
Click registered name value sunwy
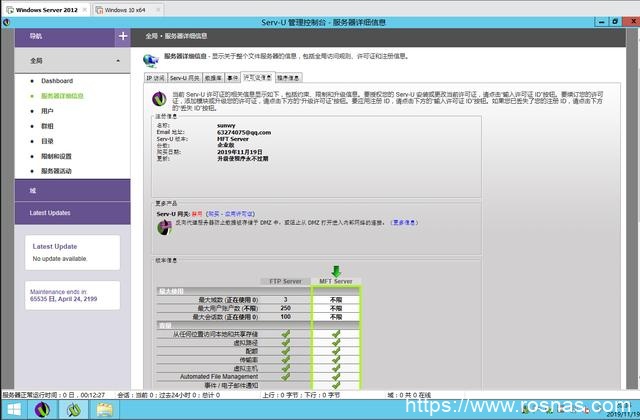tap(226, 126)
